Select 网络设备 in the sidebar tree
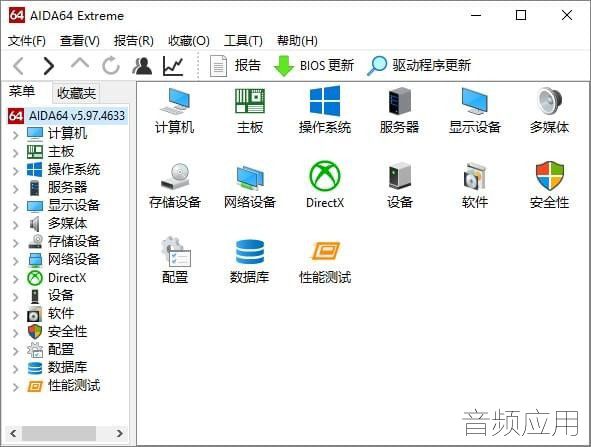 point(73,259)
